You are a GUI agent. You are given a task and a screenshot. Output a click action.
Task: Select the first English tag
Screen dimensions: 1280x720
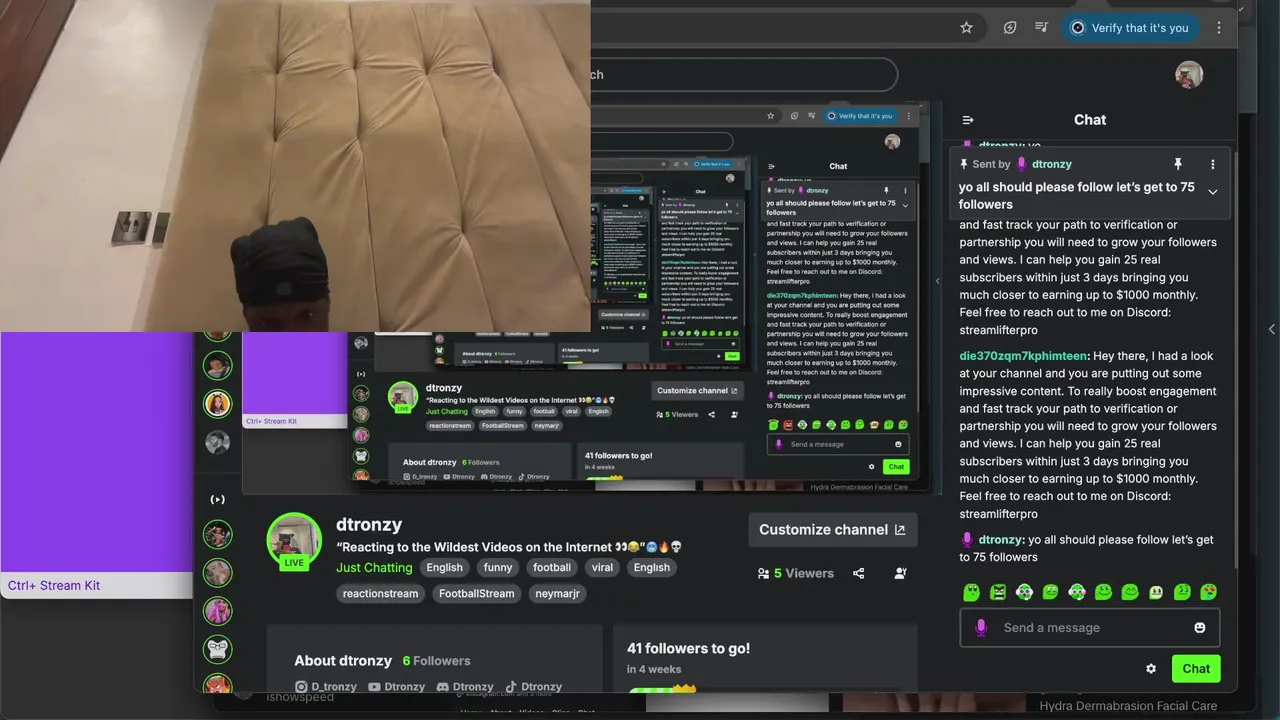(x=445, y=568)
